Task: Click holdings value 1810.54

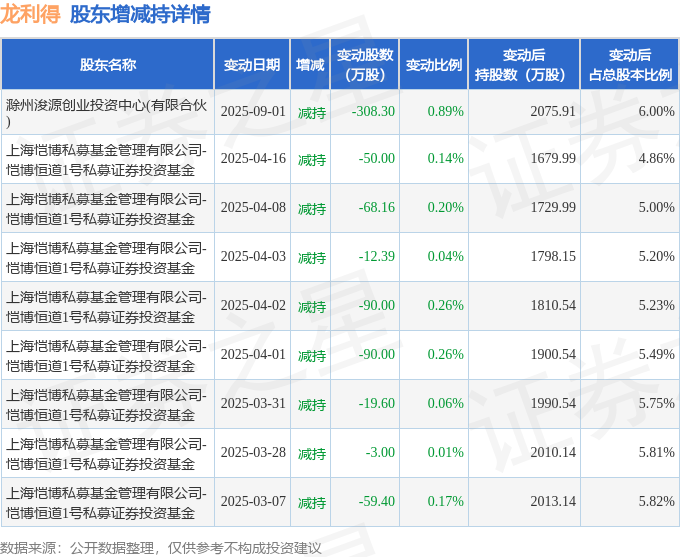Action: [x=553, y=305]
